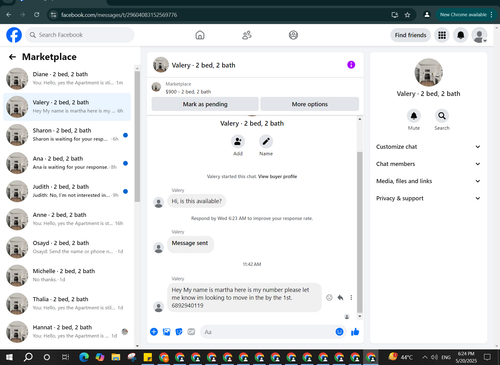
Task: Open Anne - 2 bed, 2 bath chat
Action: (67, 219)
